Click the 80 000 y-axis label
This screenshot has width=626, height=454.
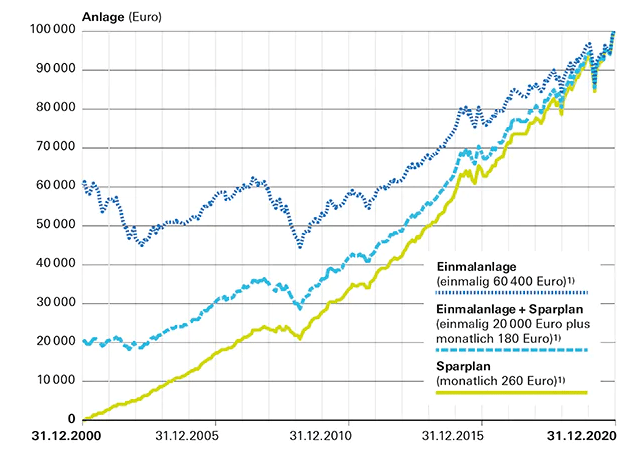[x=55, y=107]
